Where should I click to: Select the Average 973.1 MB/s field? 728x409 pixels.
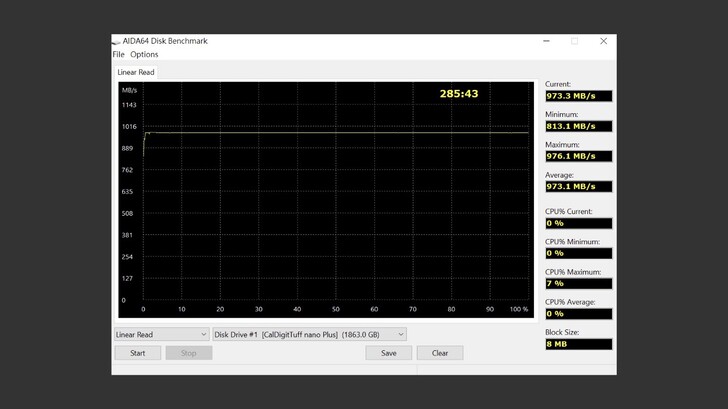point(578,186)
